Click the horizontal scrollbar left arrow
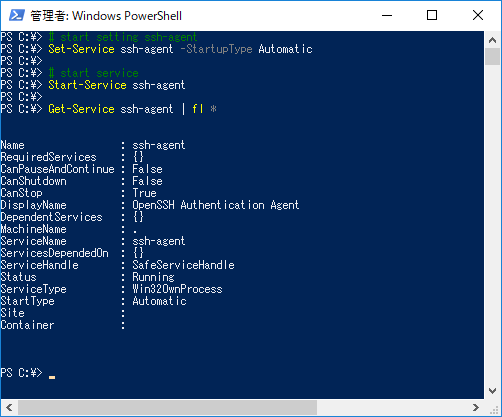The width and height of the screenshot is (502, 417). pyautogui.click(x=9, y=407)
